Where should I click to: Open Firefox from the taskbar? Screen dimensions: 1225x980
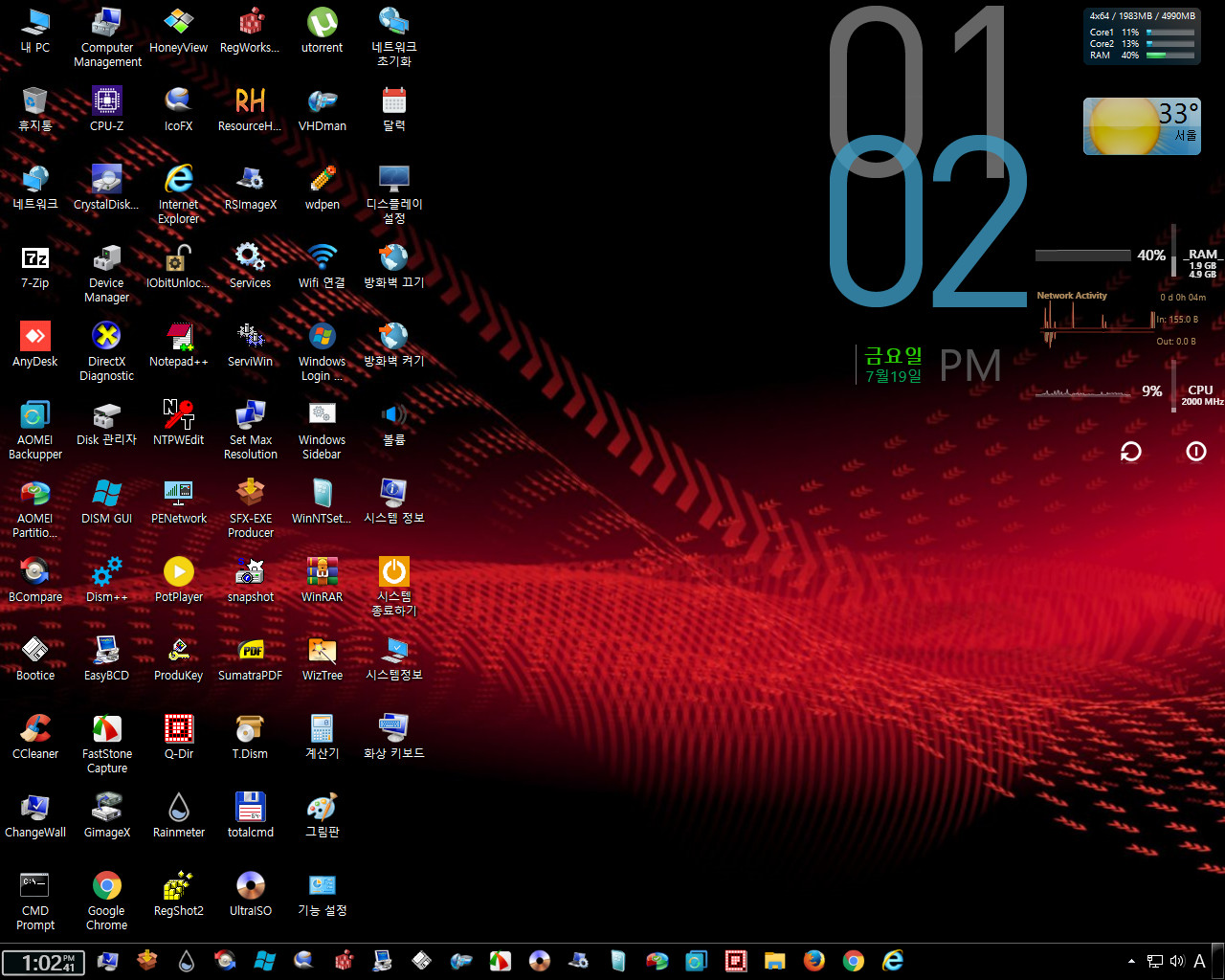point(814,961)
